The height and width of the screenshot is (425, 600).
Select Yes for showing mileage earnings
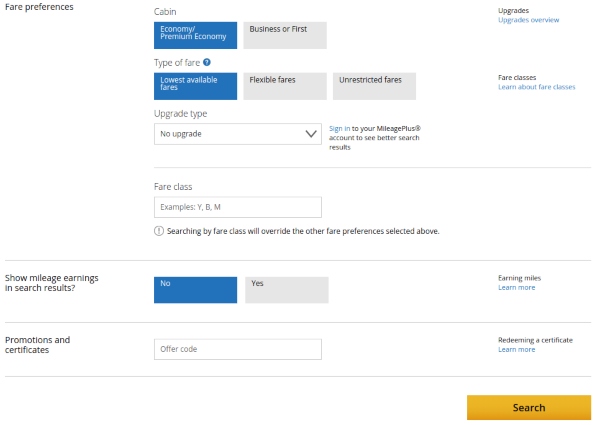point(285,289)
